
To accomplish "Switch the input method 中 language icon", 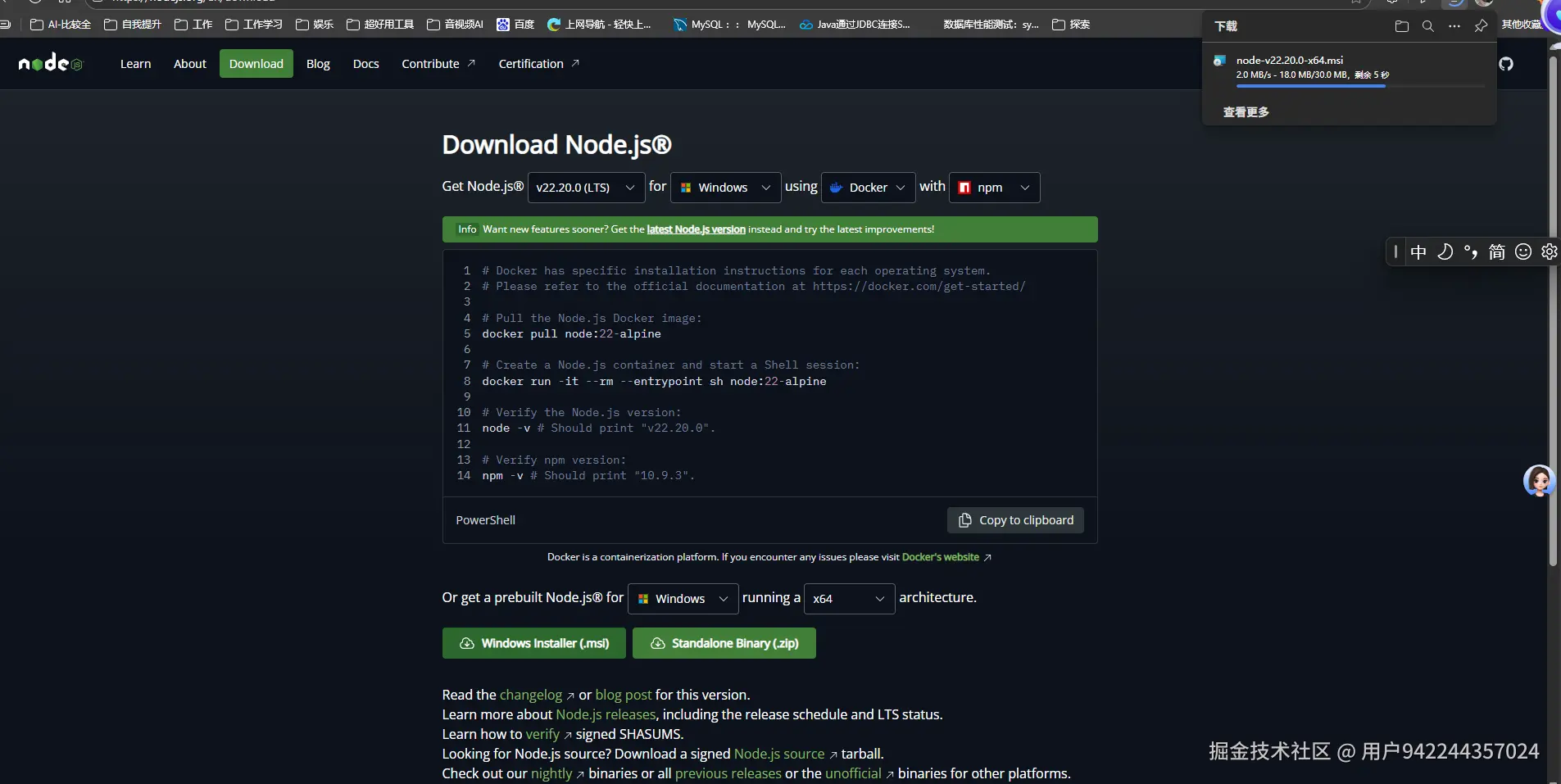I will tap(1418, 252).
